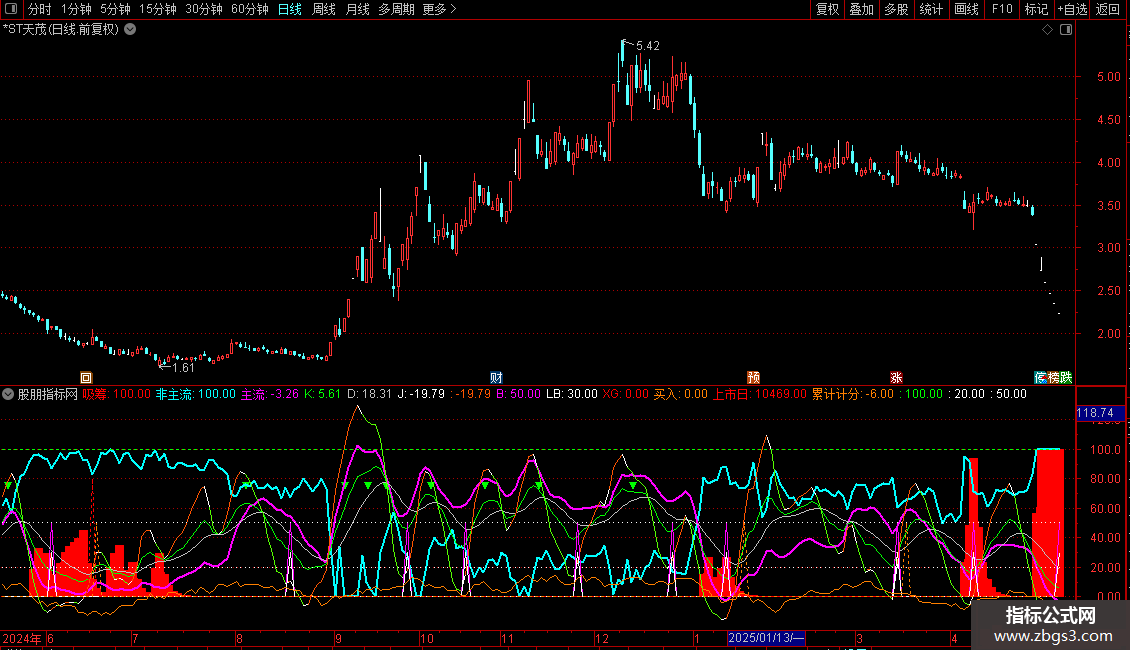
Task: Click the LB: 30.00 indicator value
Action: point(571,394)
